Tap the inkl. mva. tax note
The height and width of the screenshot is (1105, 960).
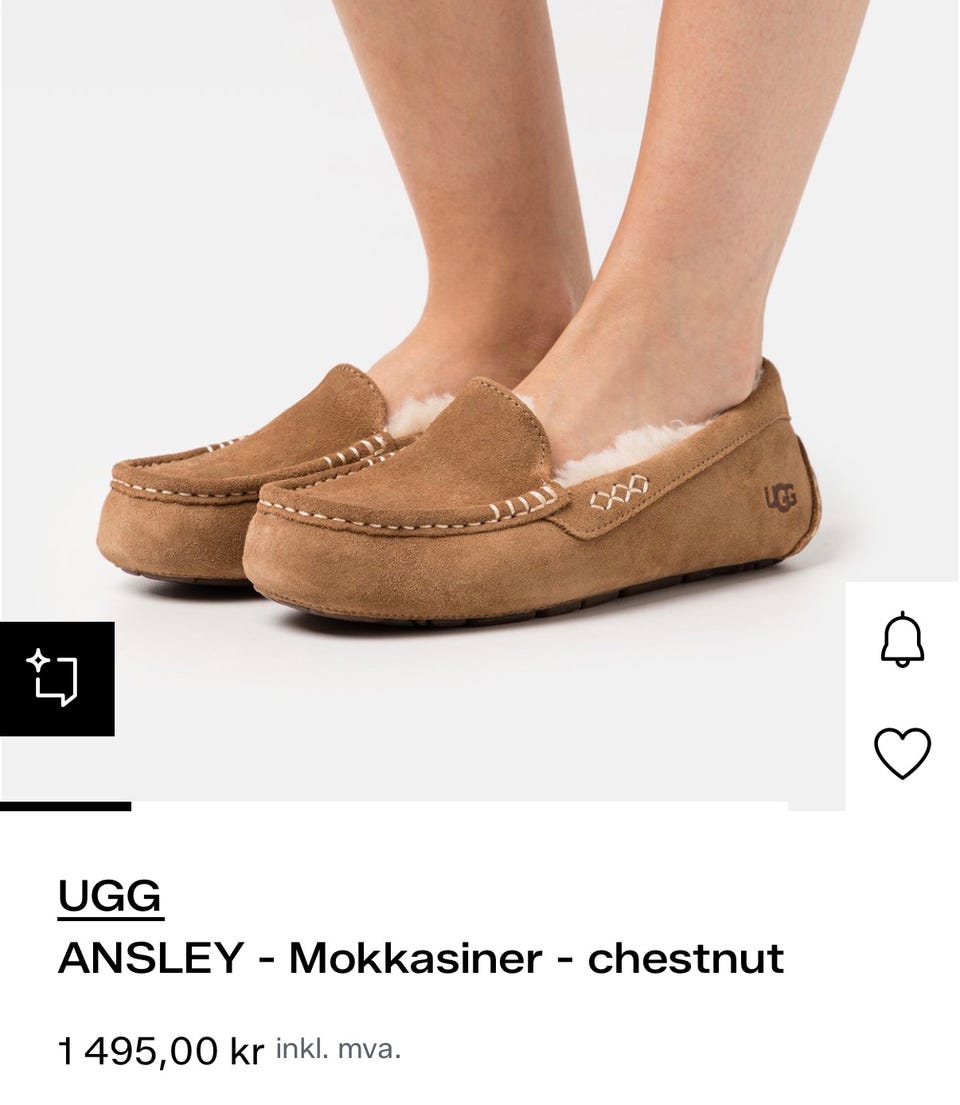click(338, 1049)
